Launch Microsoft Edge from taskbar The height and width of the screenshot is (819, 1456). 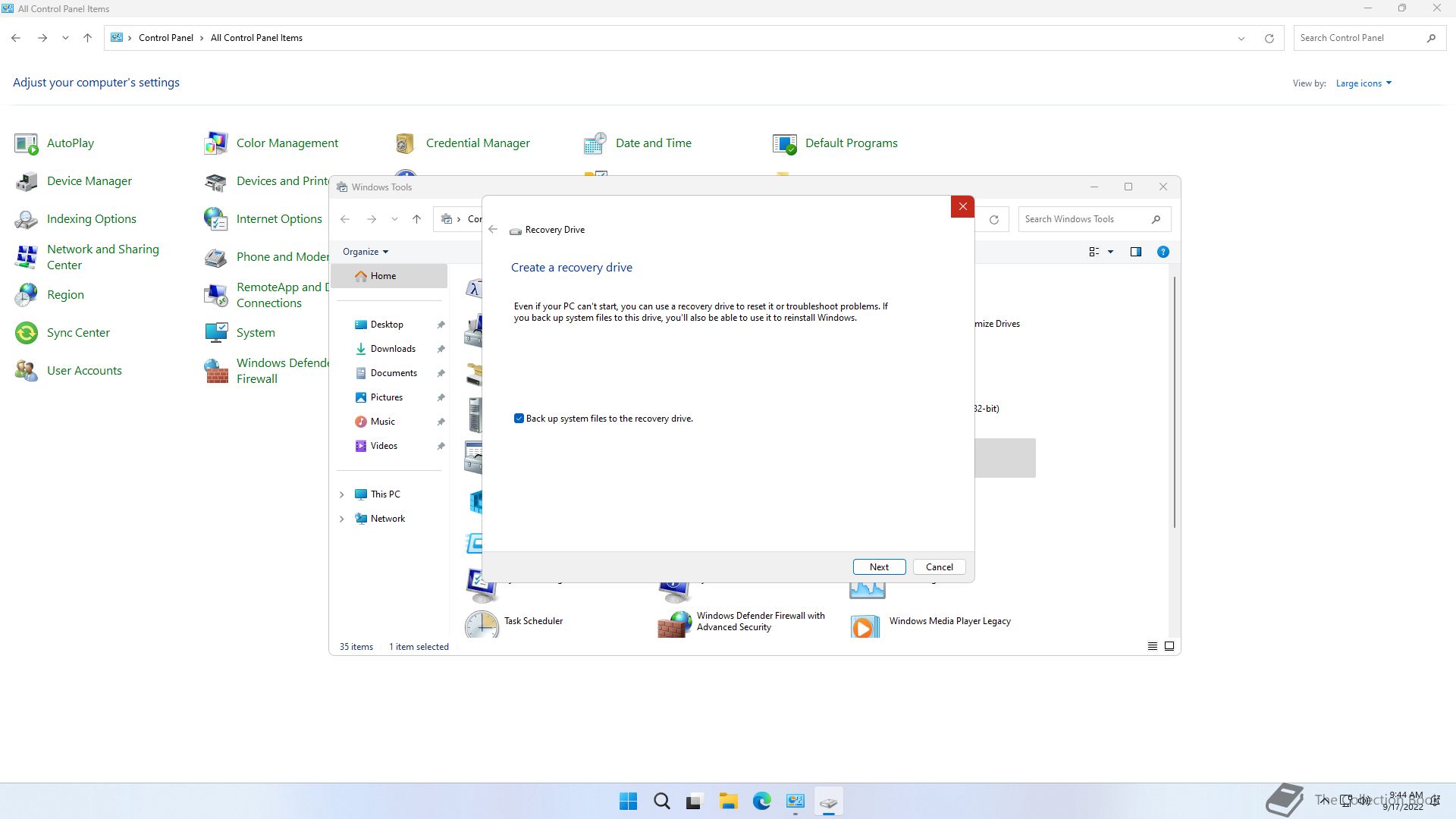coord(761,802)
